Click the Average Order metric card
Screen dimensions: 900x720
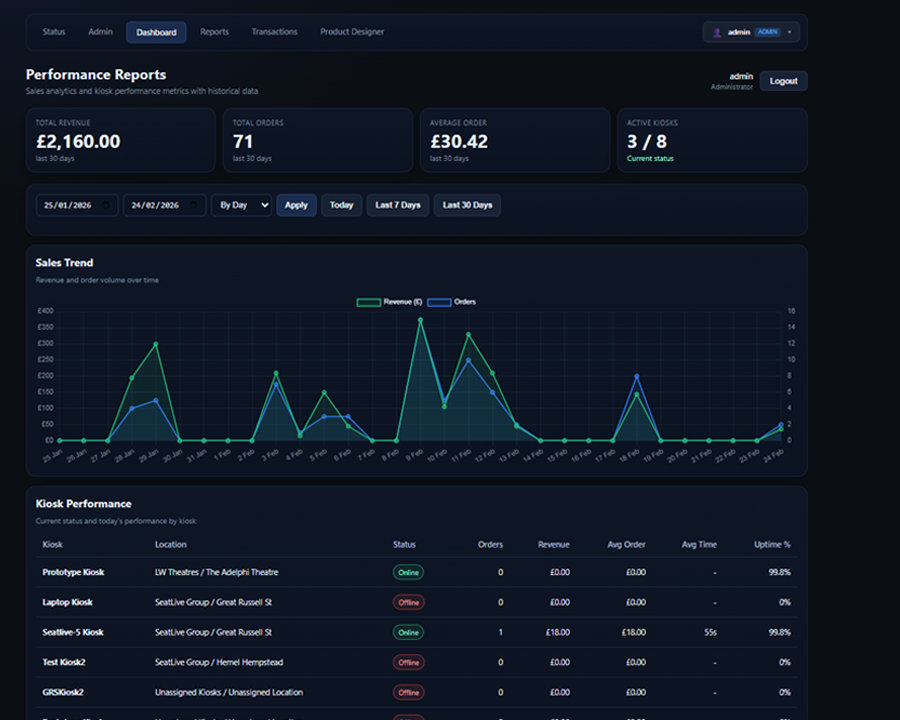tap(515, 140)
